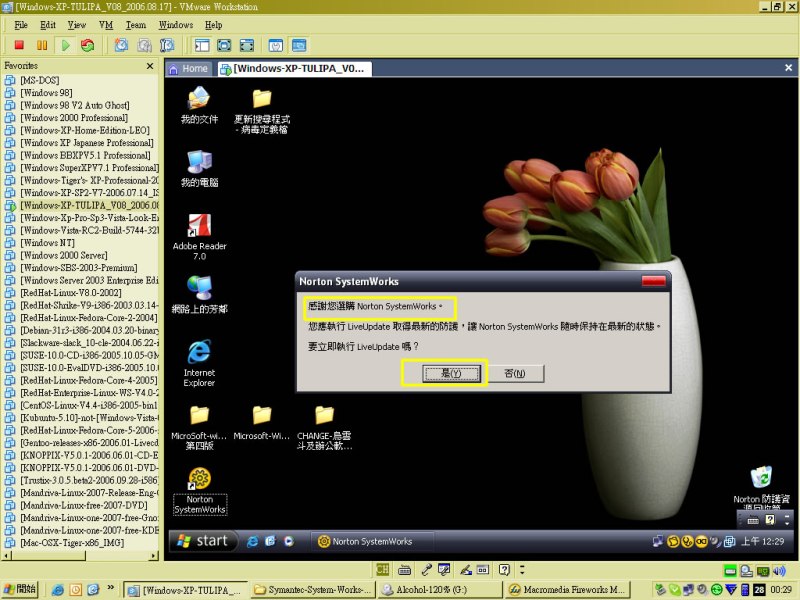800x600 pixels.
Task: Open the View menu
Action: pos(77,25)
